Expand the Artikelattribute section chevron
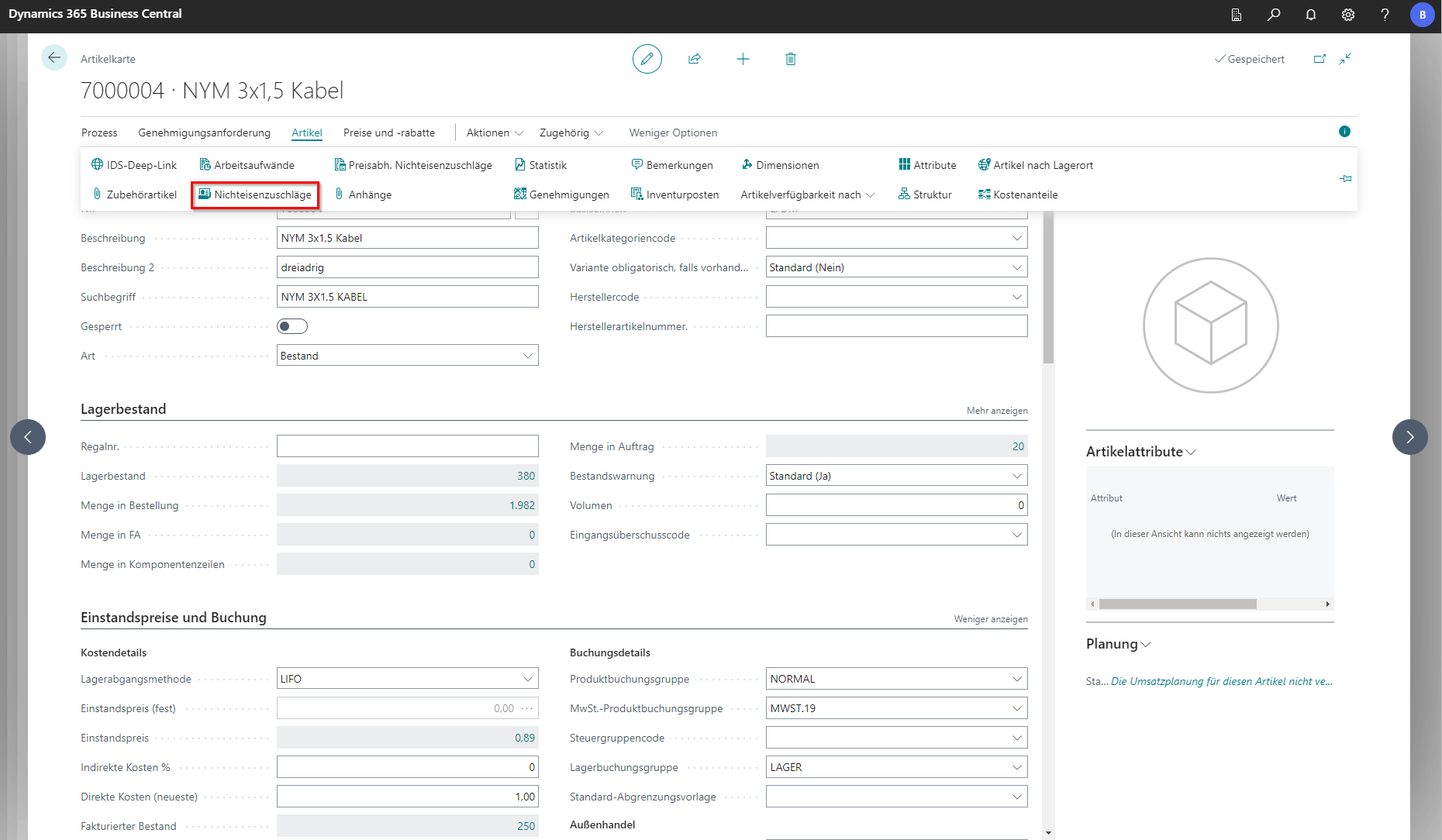This screenshot has height=840, width=1442. click(x=1191, y=453)
